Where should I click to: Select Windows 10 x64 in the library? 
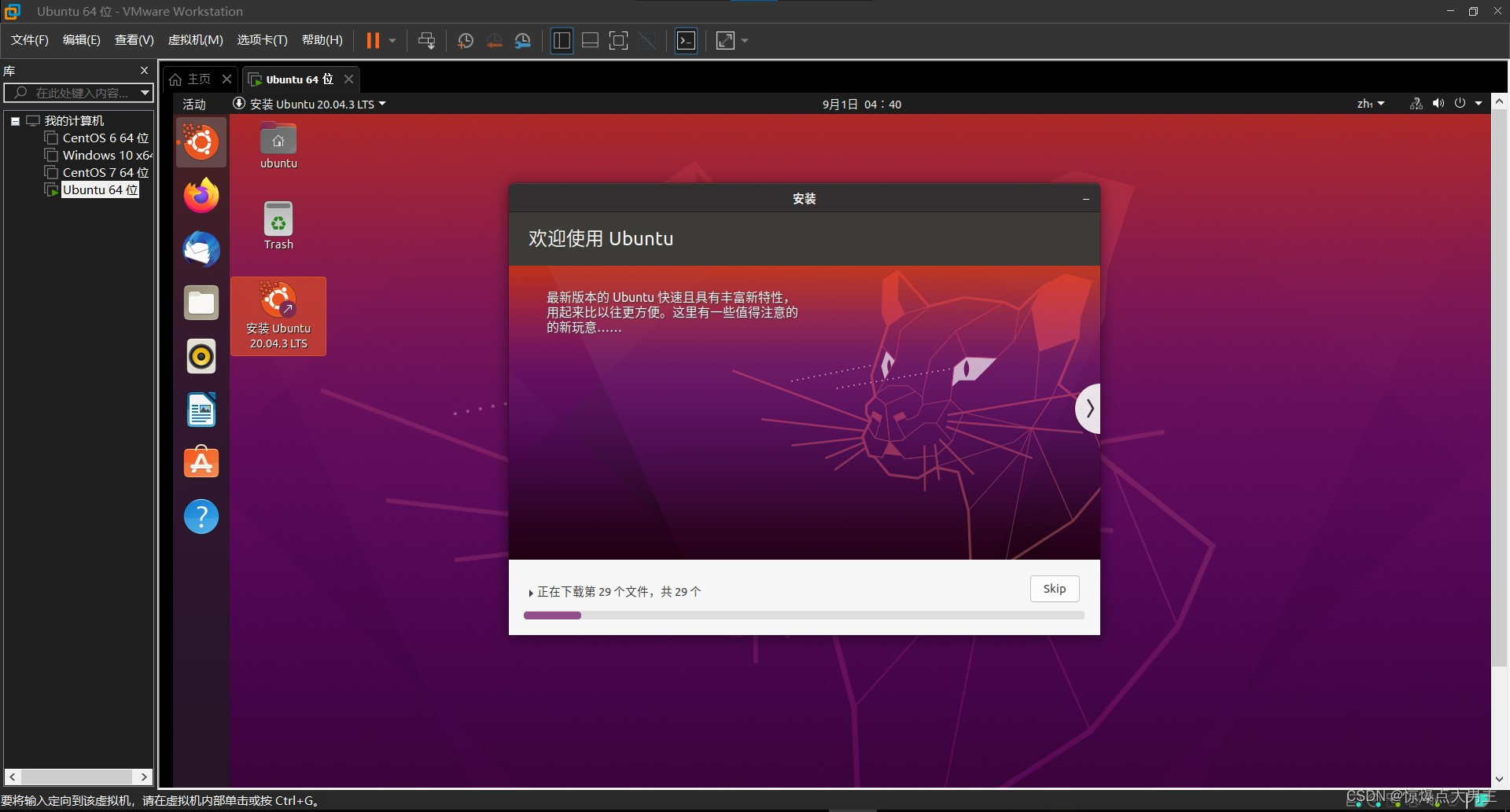99,155
